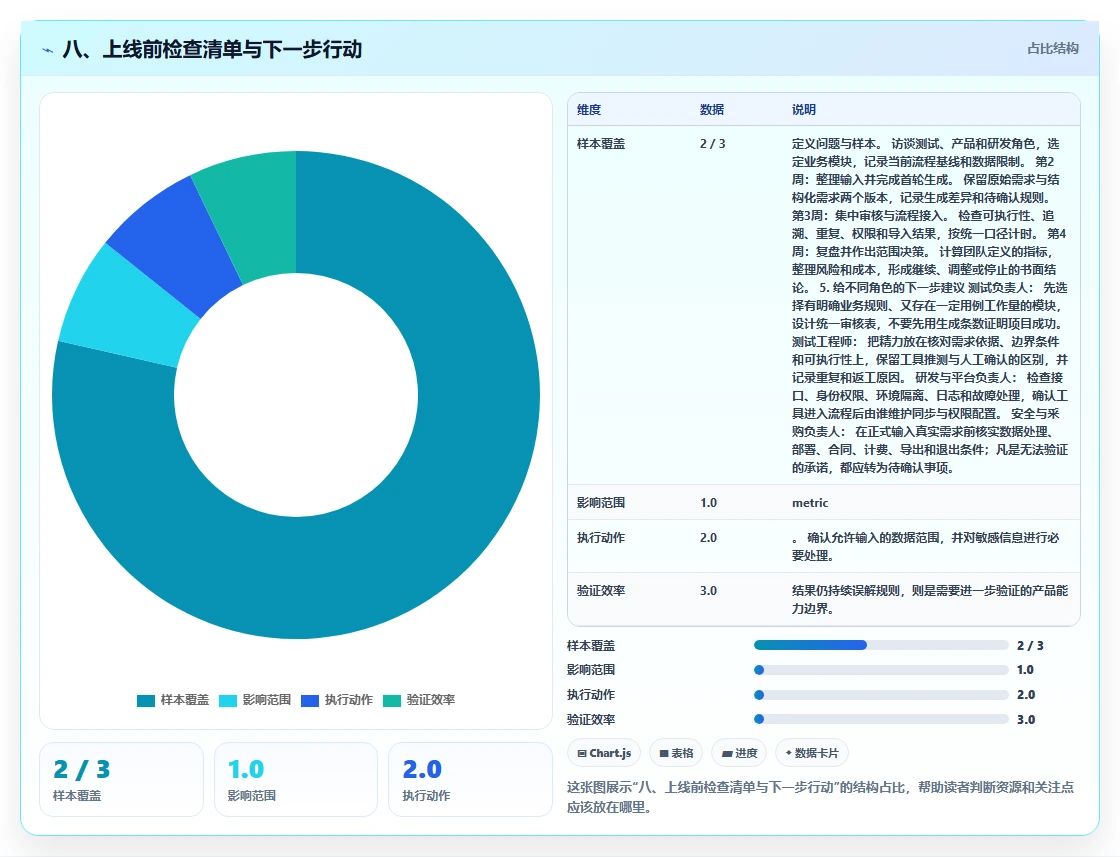Toggle the 验证效率 legend swatch
The height and width of the screenshot is (857, 1120).
pyautogui.click(x=392, y=701)
